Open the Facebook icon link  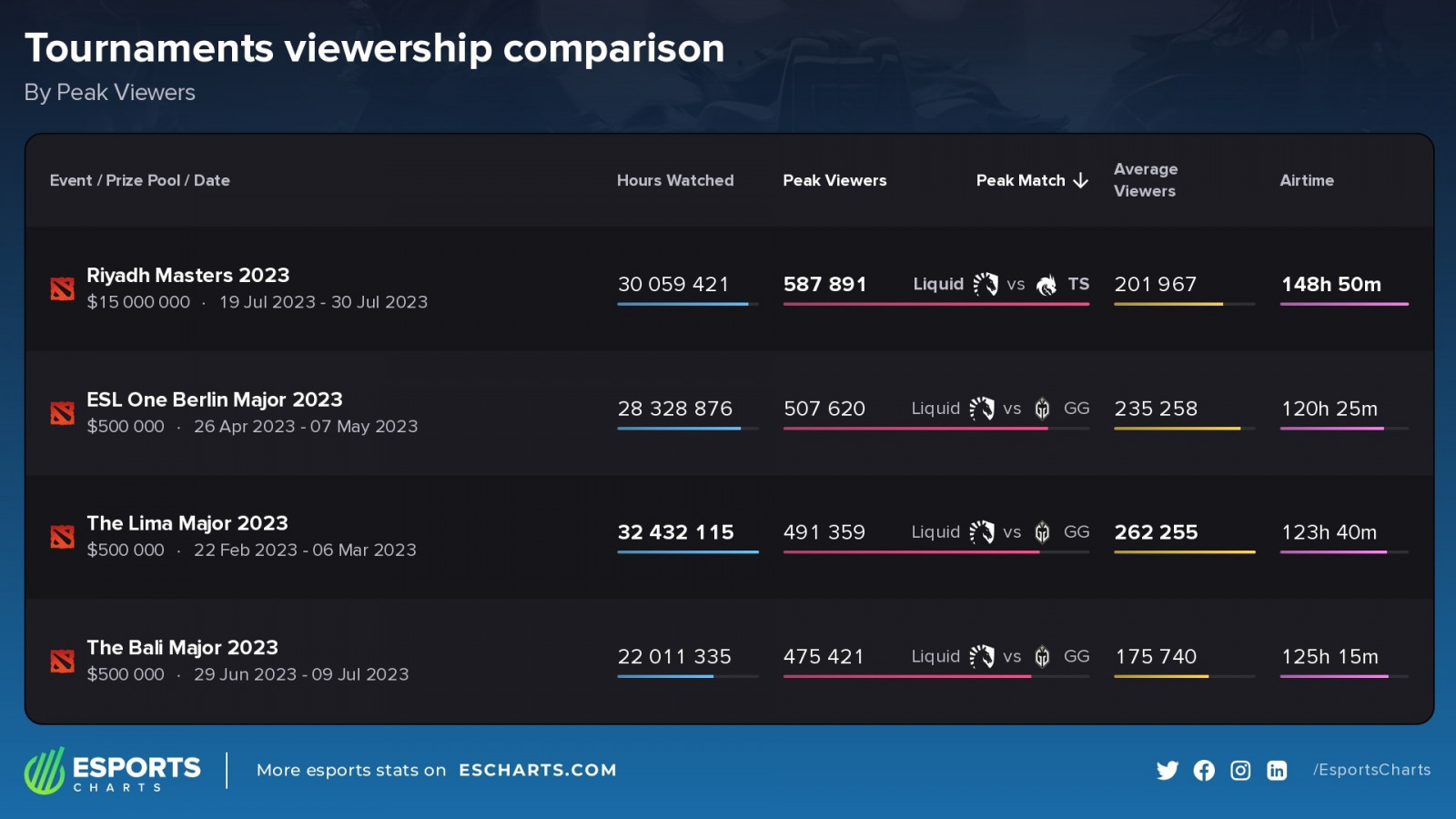pyautogui.click(x=1204, y=771)
